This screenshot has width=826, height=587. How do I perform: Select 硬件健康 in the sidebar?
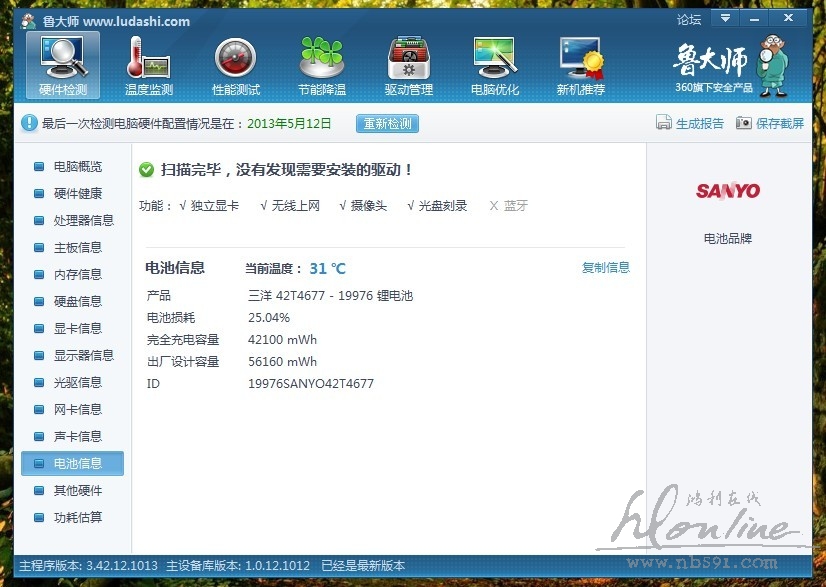[77, 194]
